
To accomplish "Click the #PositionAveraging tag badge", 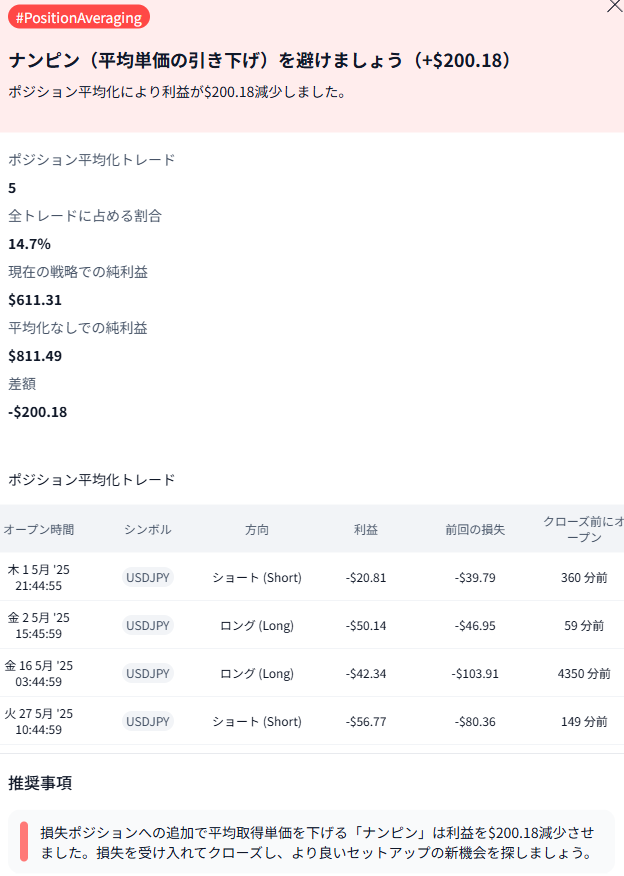I will pos(78,17).
